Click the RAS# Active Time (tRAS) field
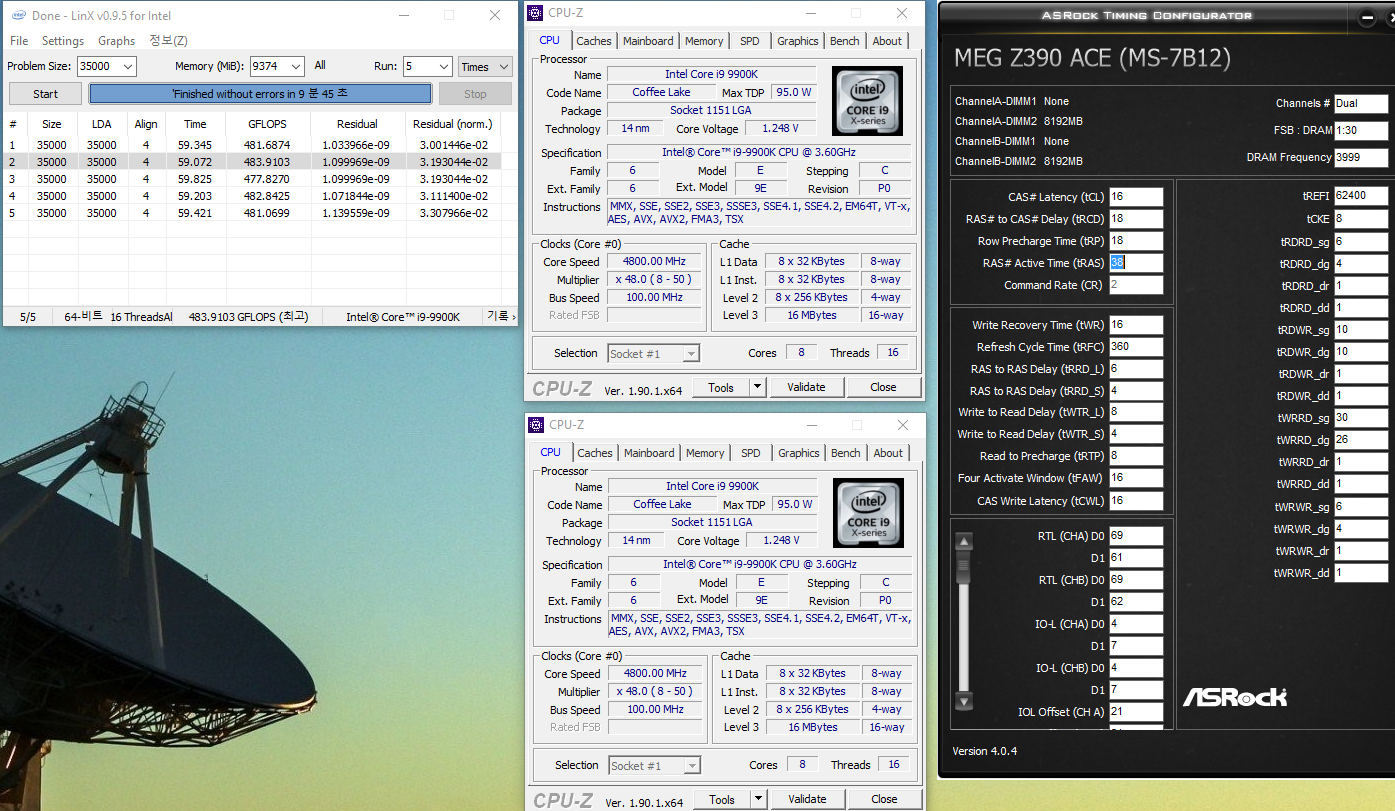The height and width of the screenshot is (811, 1395). pos(1136,263)
